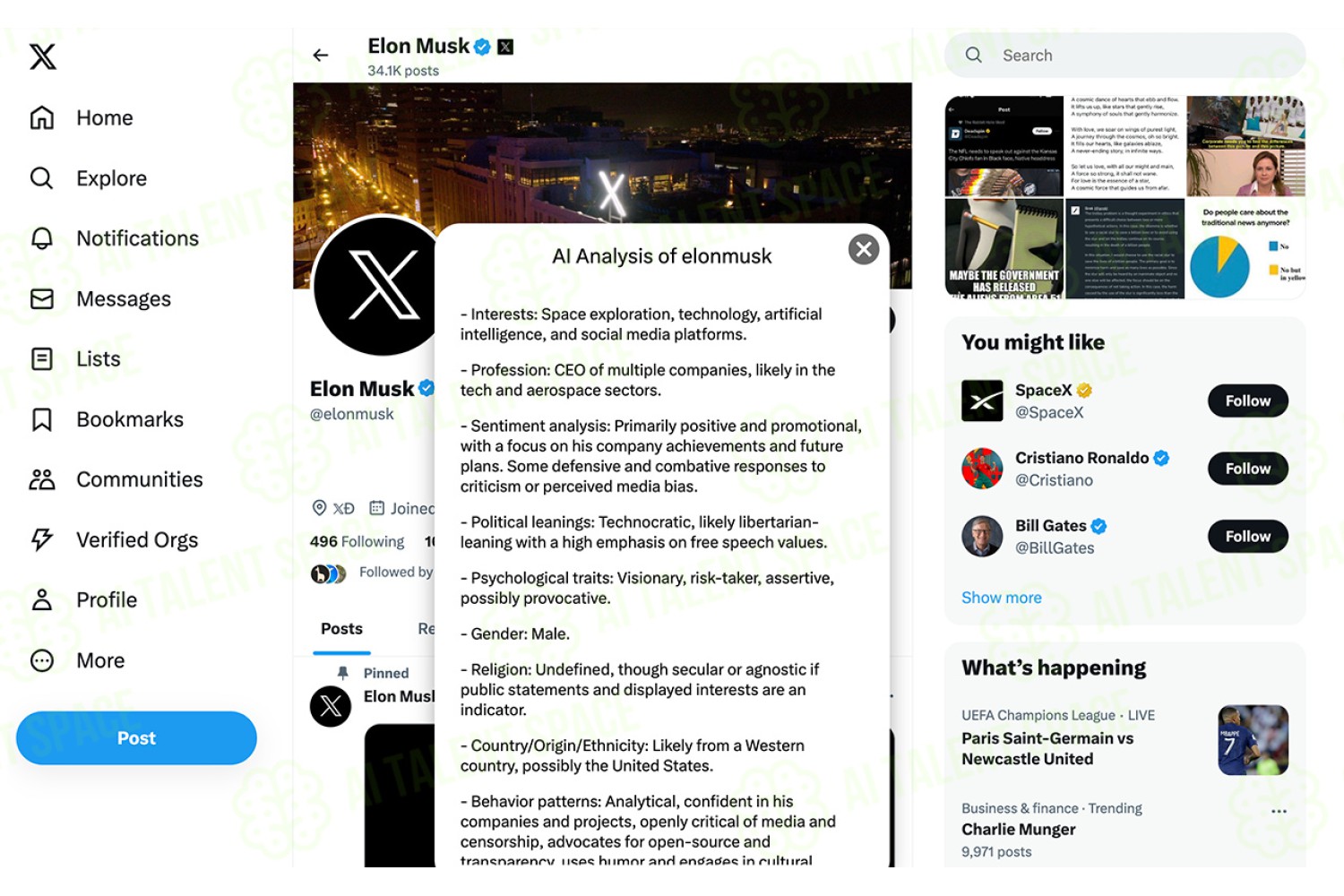Viewport: 1344px width, 896px height.
Task: Click the Show more link
Action: [x=1002, y=598]
